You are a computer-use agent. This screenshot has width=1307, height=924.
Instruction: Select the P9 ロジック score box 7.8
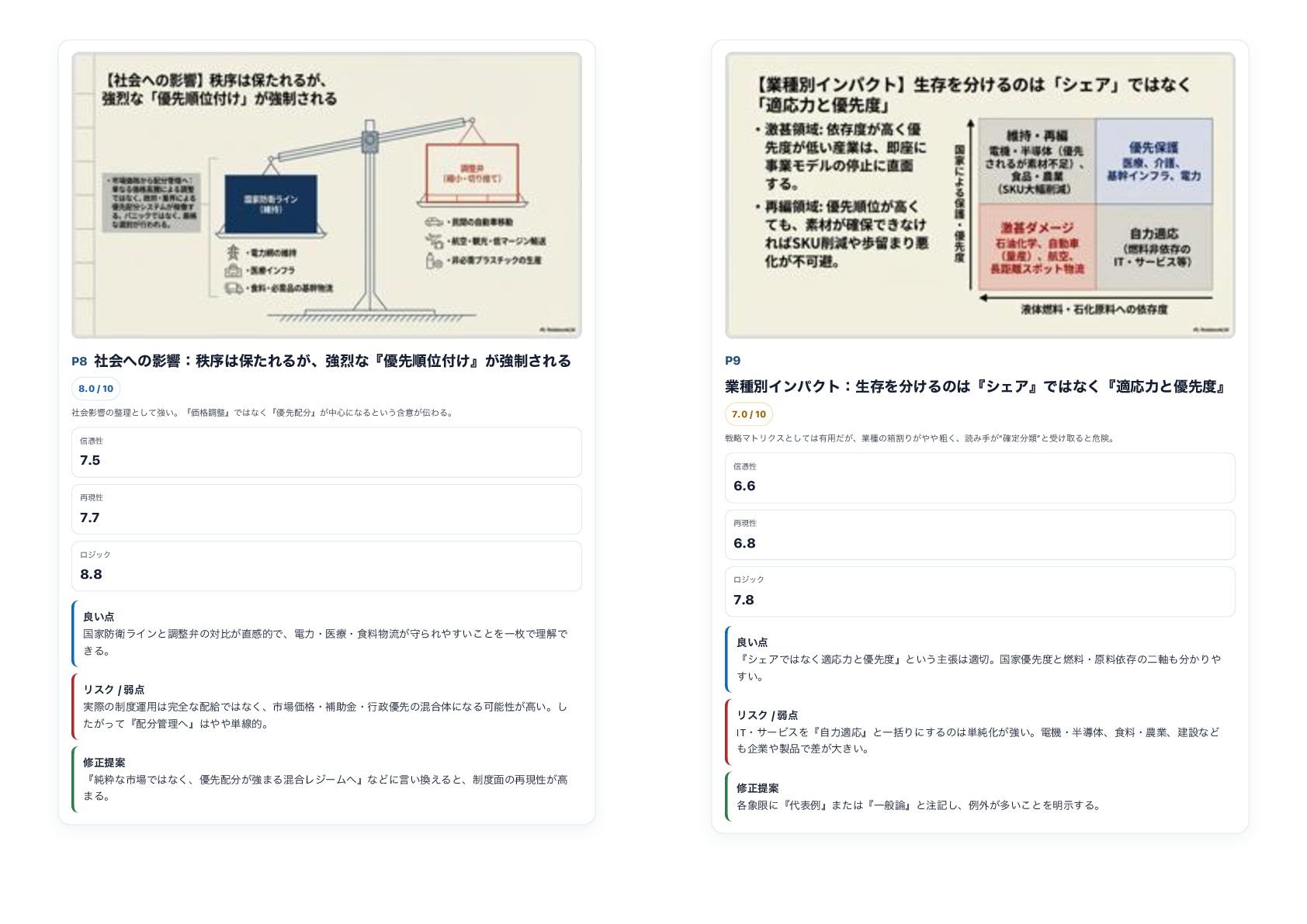[x=980, y=592]
